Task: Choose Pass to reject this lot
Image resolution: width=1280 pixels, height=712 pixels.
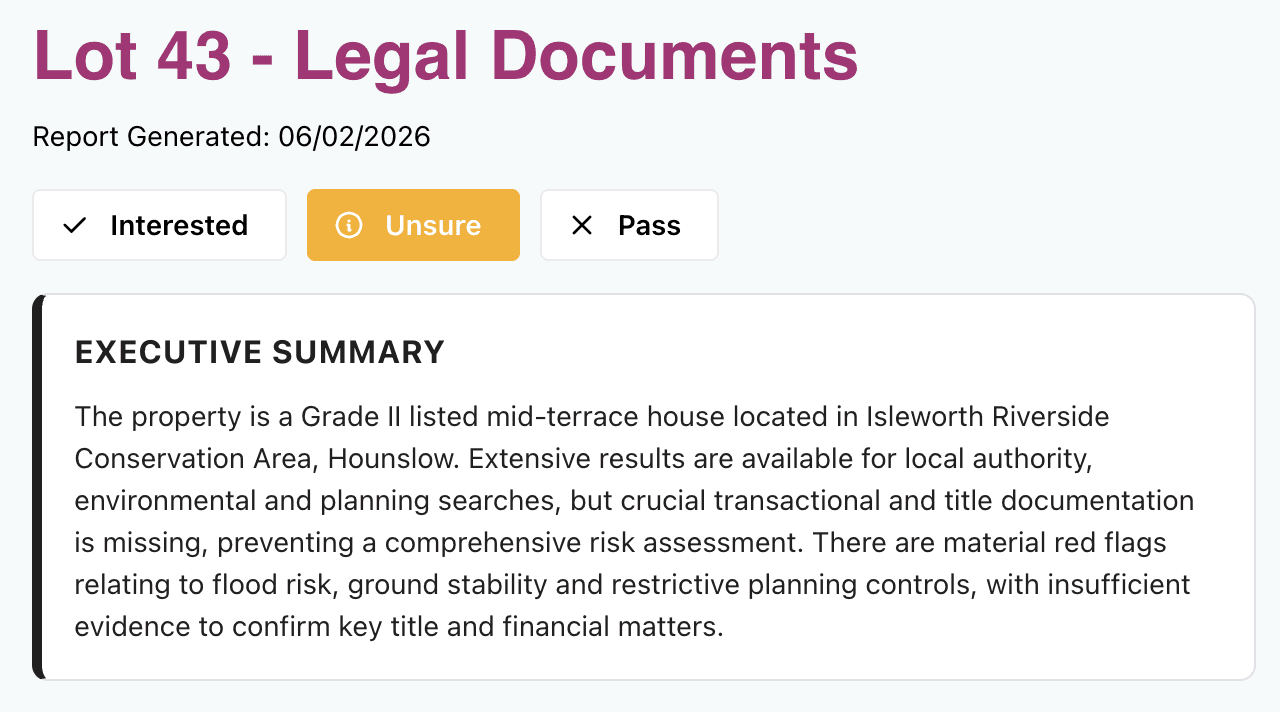Action: pyautogui.click(x=629, y=225)
